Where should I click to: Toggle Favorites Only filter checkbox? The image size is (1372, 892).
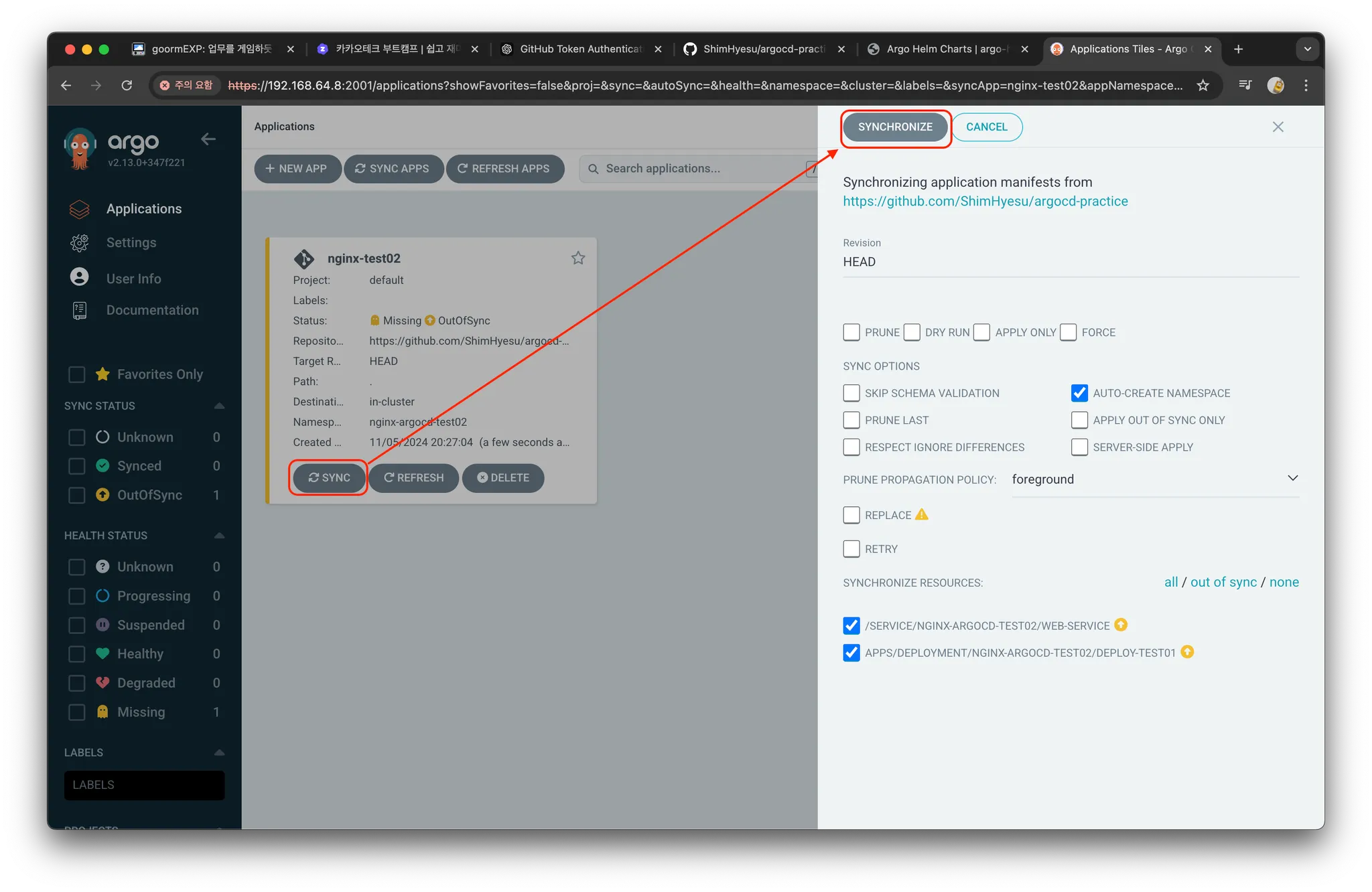pyautogui.click(x=77, y=374)
